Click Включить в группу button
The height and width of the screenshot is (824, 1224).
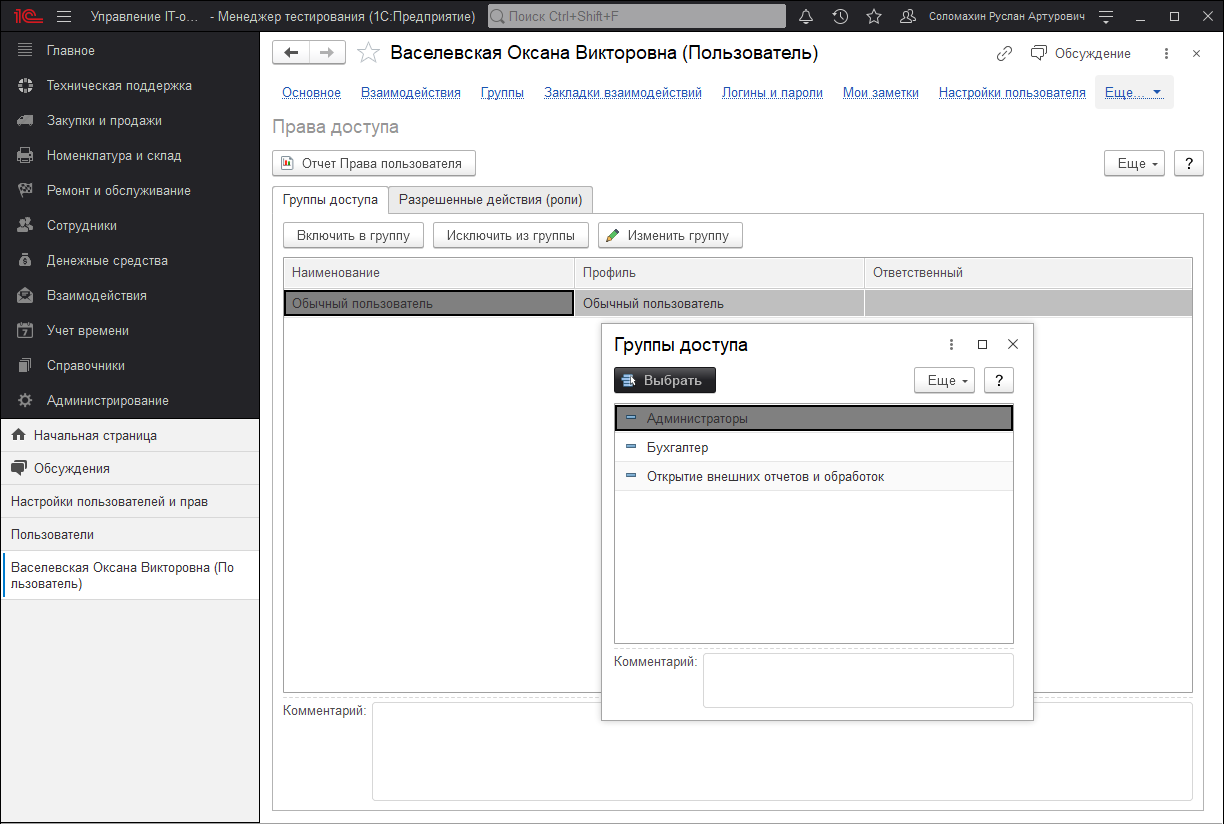click(x=354, y=236)
